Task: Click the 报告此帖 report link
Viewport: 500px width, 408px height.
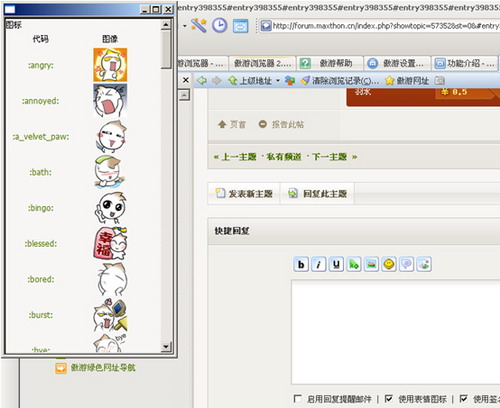Action: pos(281,124)
